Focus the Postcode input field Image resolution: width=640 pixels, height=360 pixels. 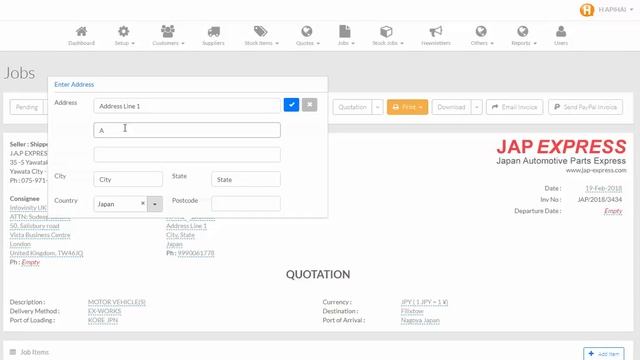(x=246, y=204)
